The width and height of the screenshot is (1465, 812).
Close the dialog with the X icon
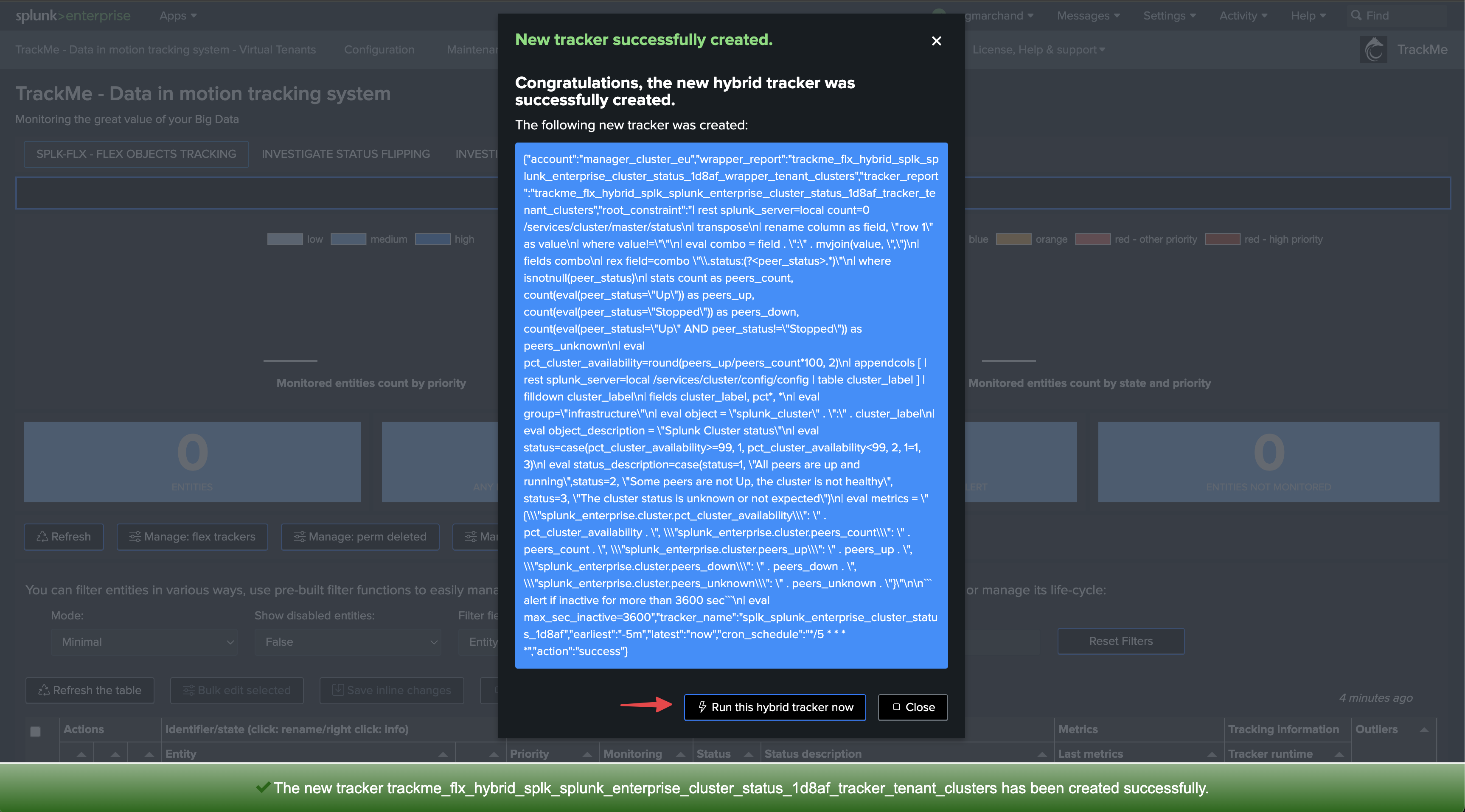[936, 41]
